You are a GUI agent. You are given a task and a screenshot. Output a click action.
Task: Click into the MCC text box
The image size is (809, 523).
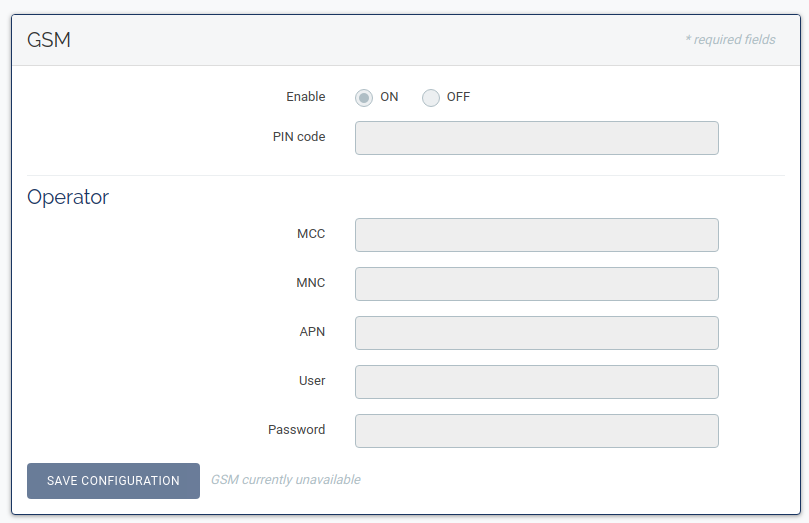click(x=536, y=235)
